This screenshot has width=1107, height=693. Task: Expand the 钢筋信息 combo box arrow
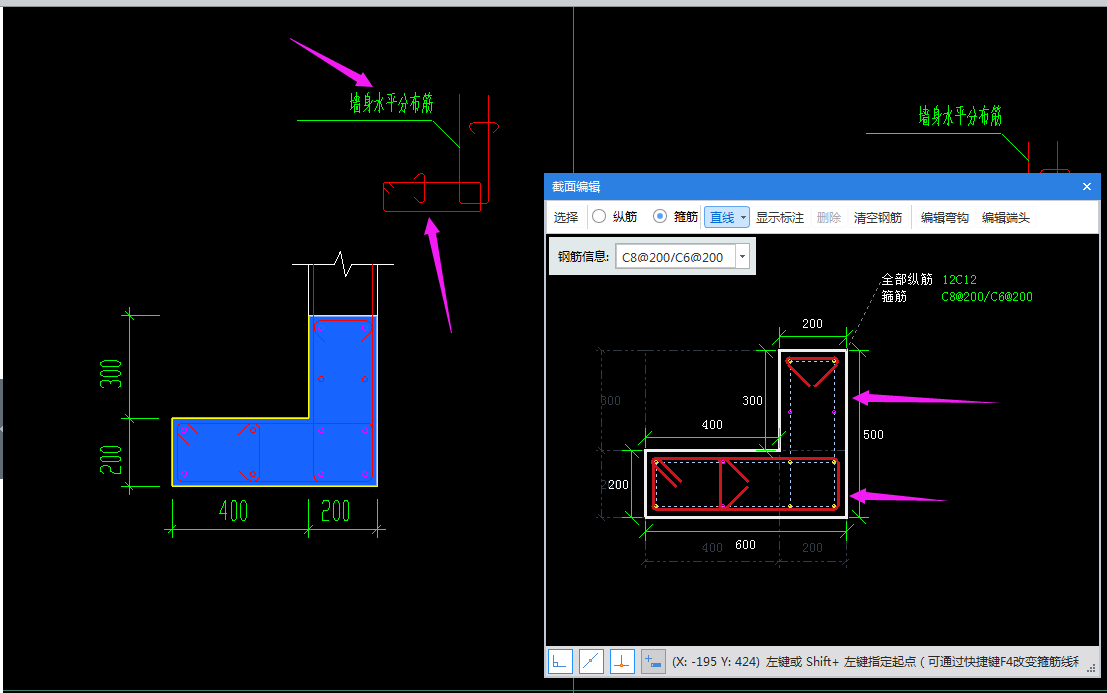742,257
